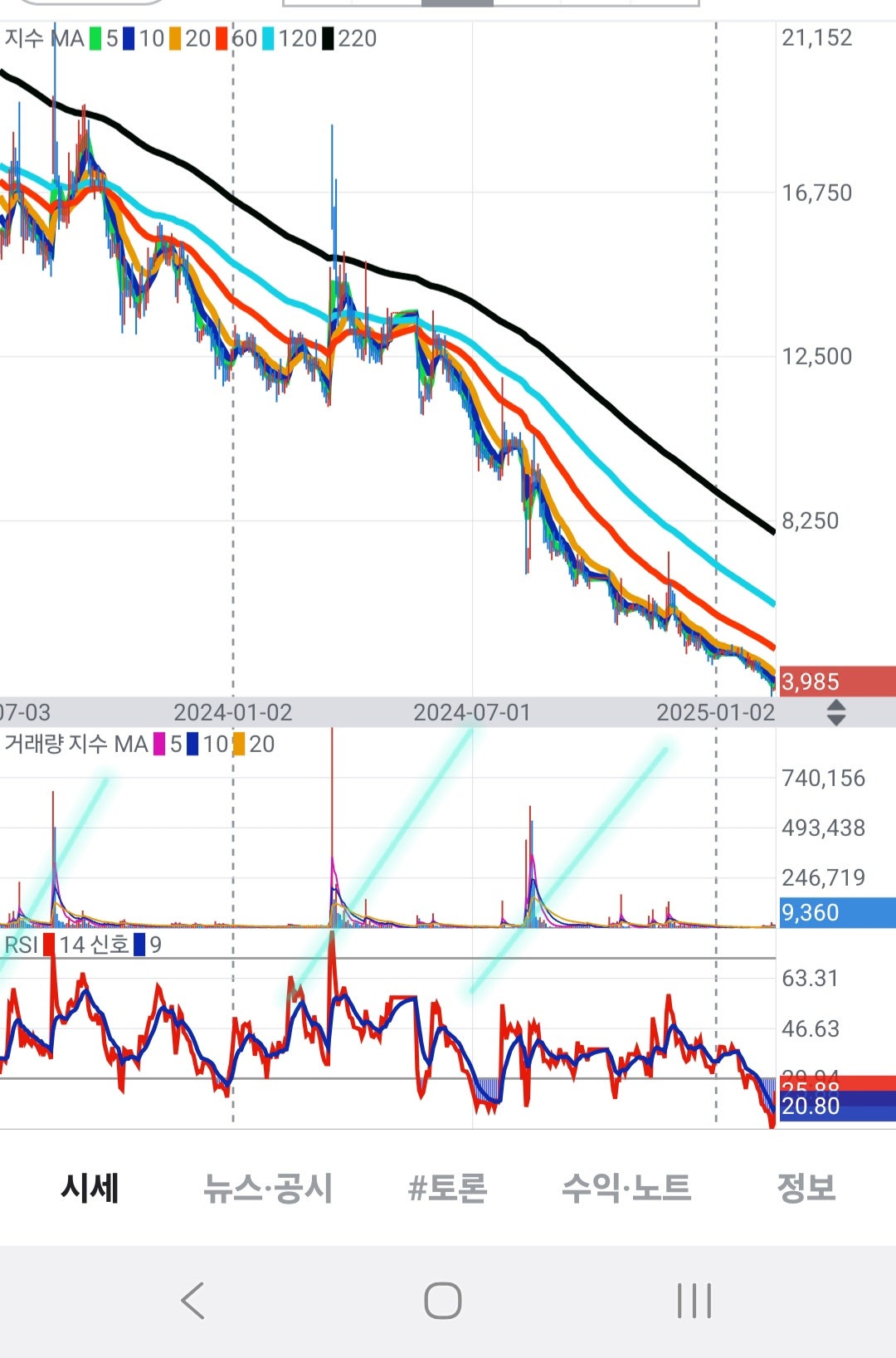
Task: Go to the 수익·노트 tab
Action: tap(626, 1188)
